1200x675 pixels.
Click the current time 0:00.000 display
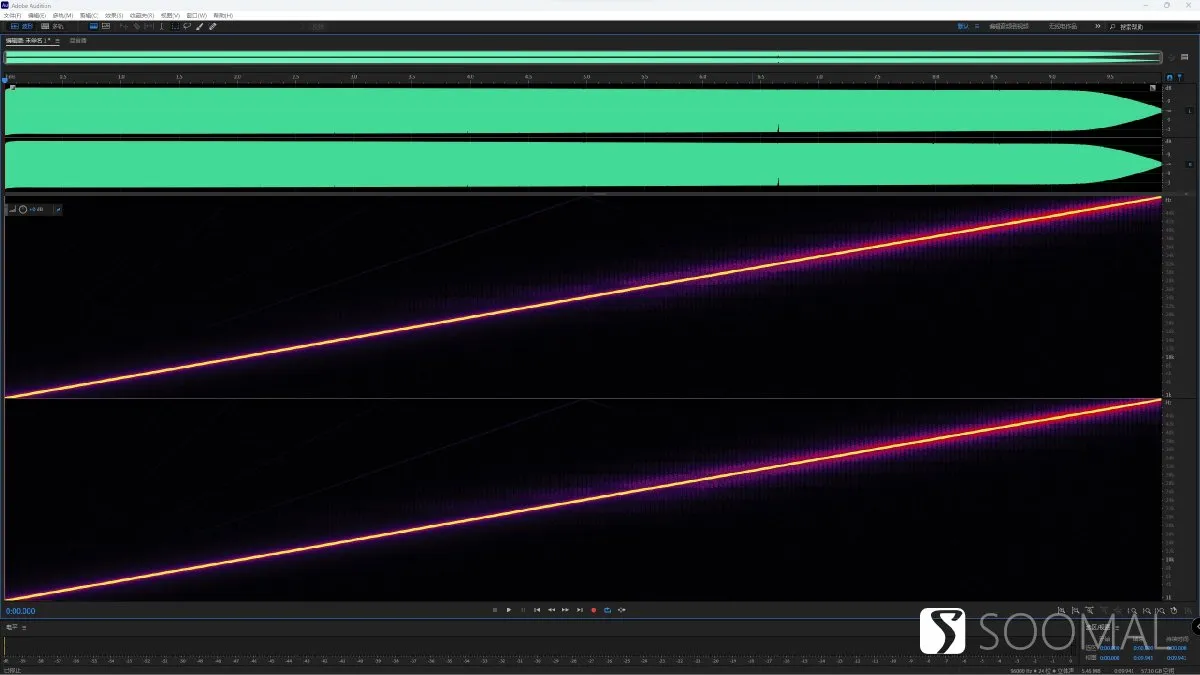pos(21,611)
